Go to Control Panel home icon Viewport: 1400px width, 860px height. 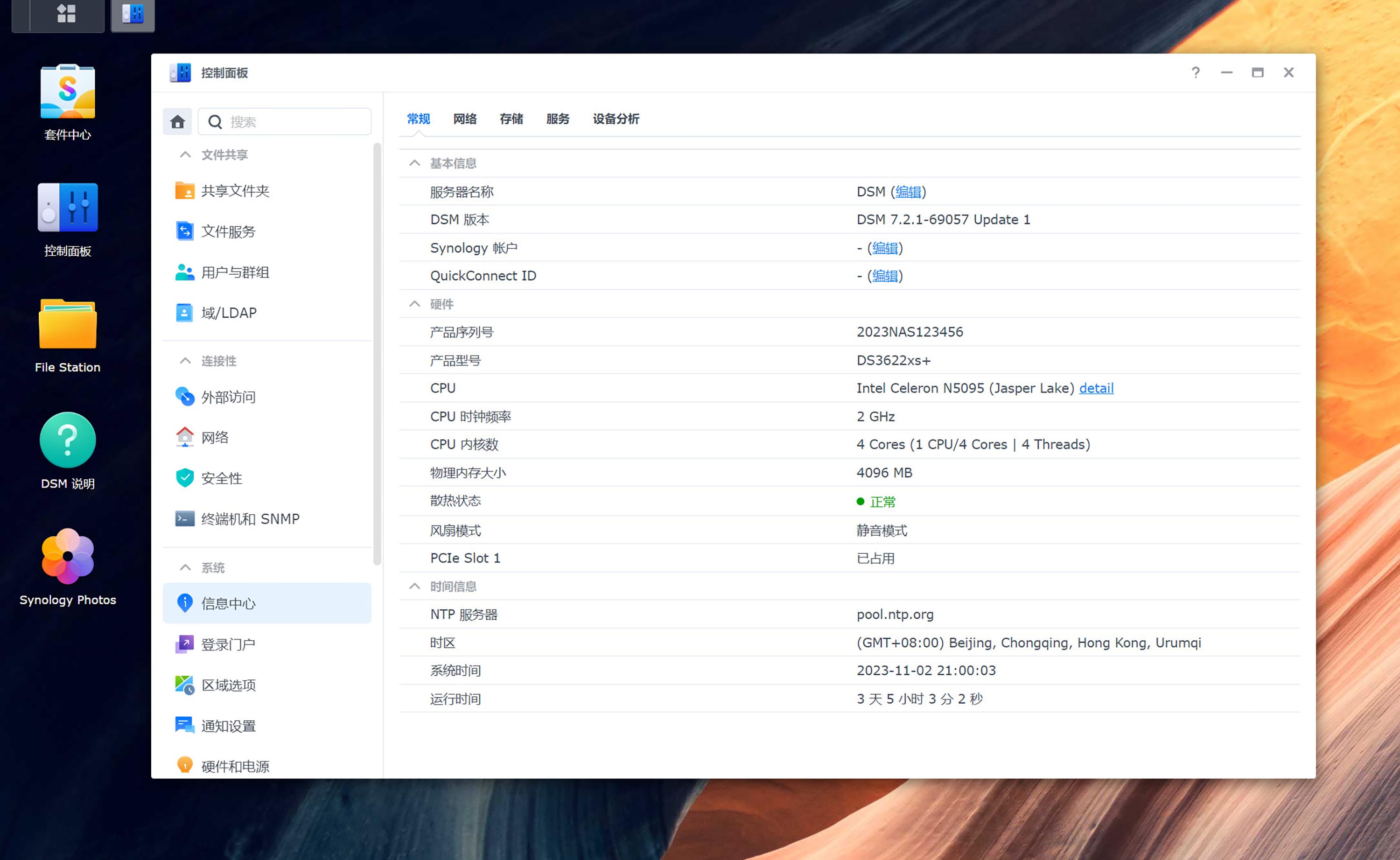tap(177, 122)
